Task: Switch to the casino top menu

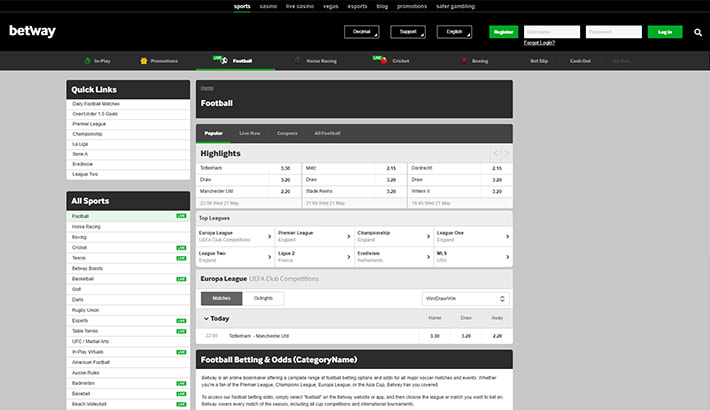Action: 268,6
